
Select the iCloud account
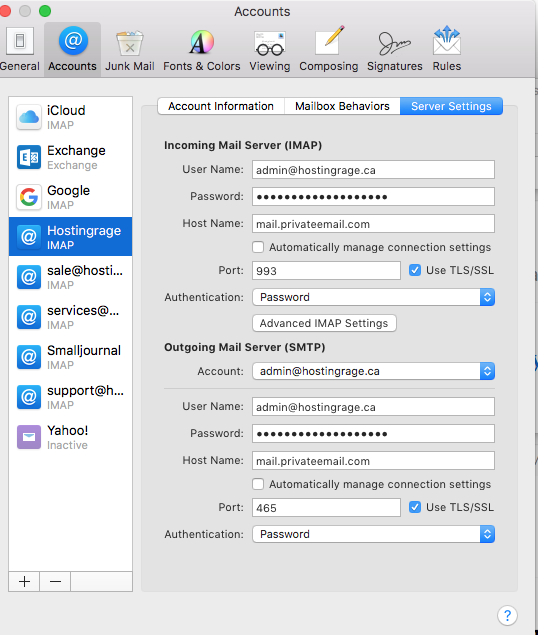point(70,117)
